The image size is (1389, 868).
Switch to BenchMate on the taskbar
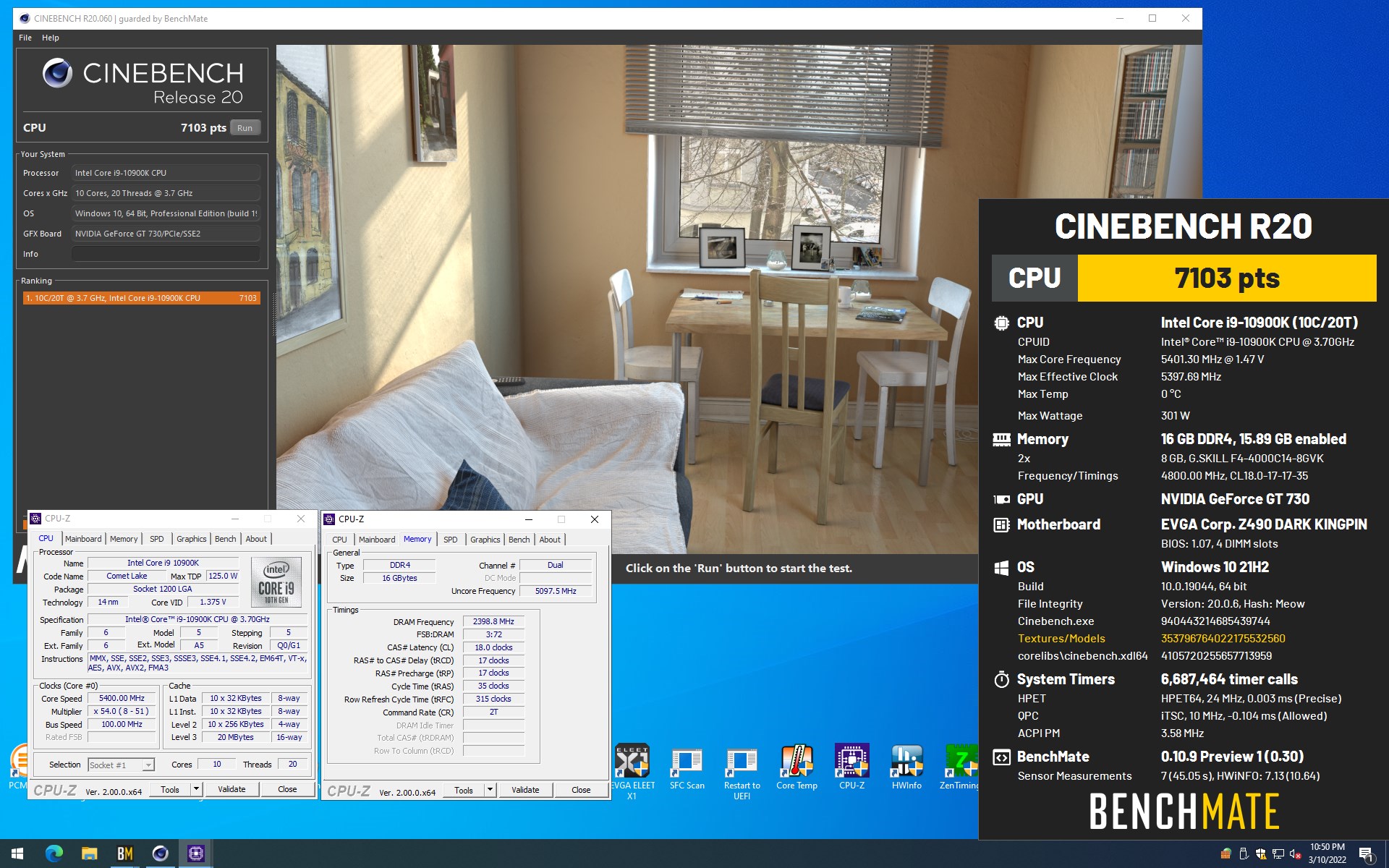tap(124, 854)
